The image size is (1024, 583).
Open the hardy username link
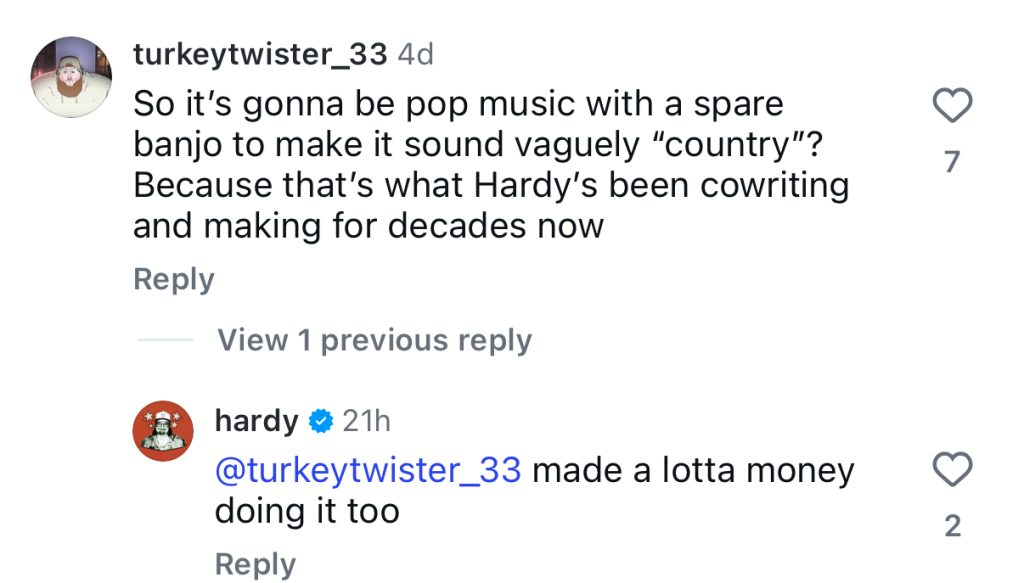(x=256, y=421)
